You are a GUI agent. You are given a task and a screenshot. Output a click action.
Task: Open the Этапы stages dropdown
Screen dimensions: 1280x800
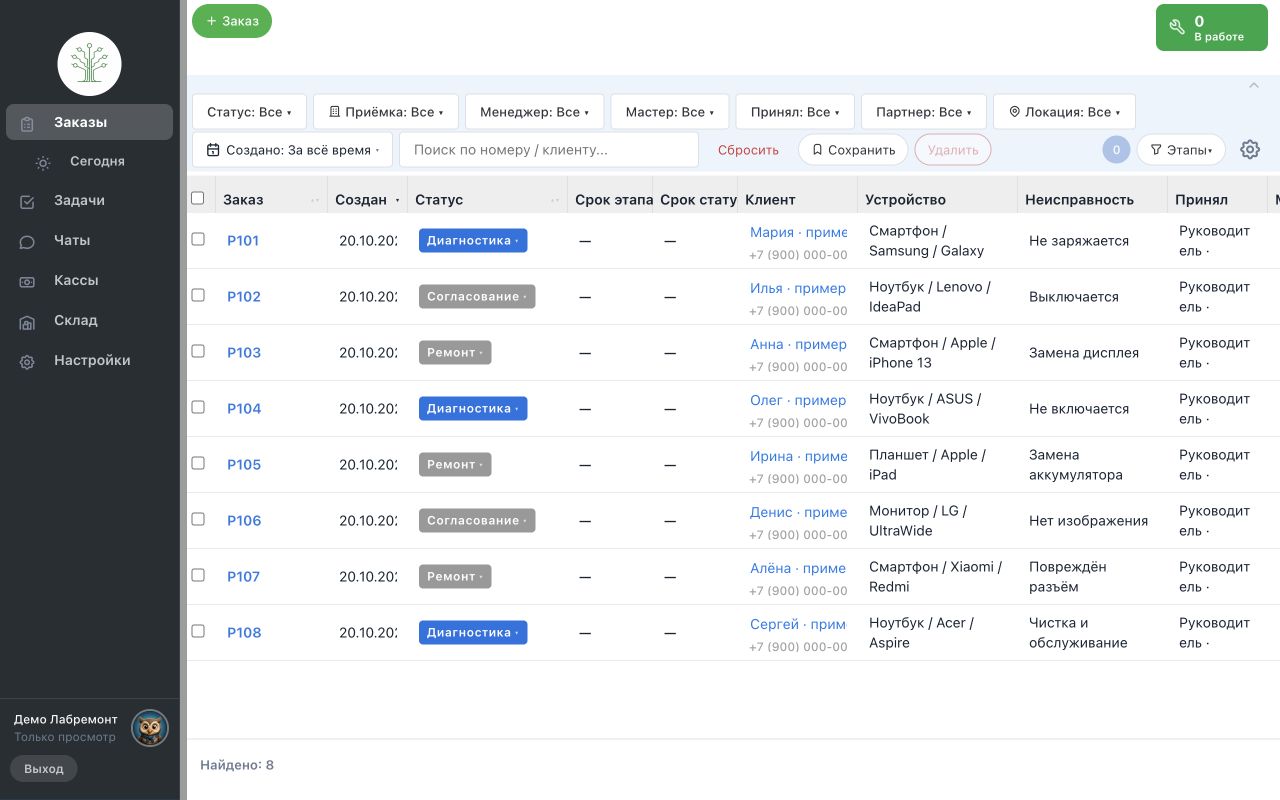pos(1181,150)
